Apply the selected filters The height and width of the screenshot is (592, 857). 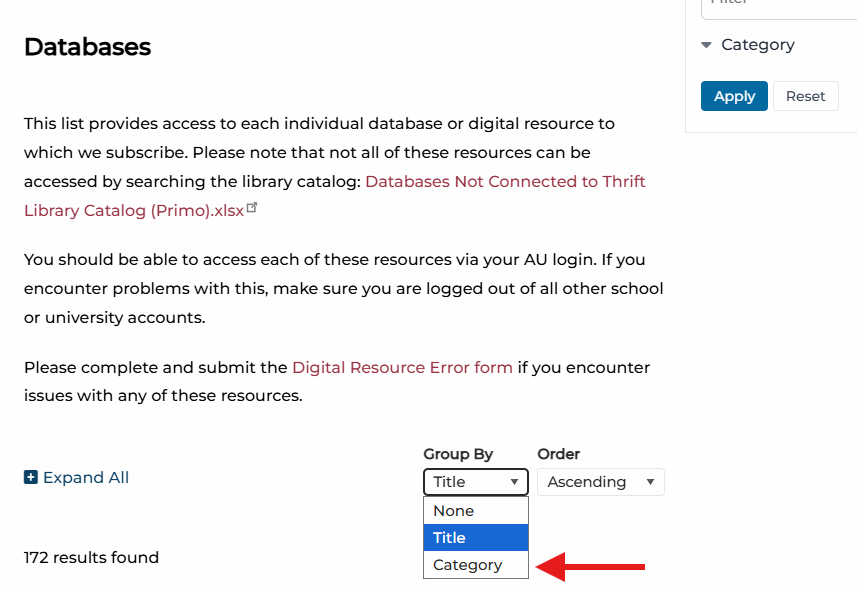[x=734, y=96]
